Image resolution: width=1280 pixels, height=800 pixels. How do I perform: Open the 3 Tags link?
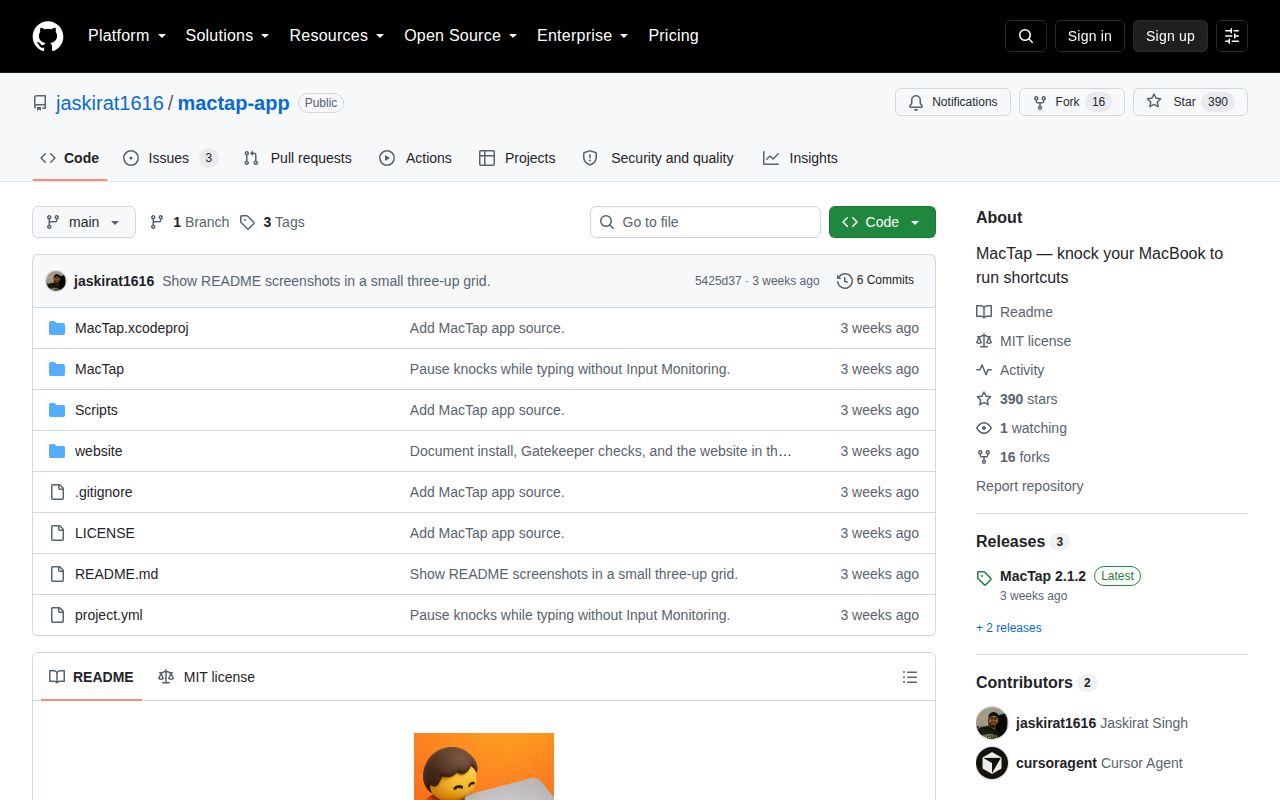pos(272,222)
